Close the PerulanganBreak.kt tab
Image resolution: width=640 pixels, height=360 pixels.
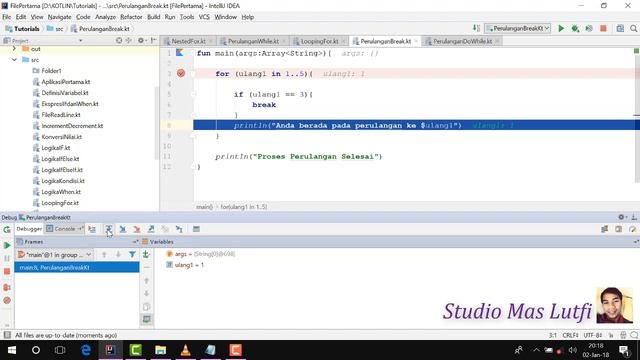coord(416,41)
